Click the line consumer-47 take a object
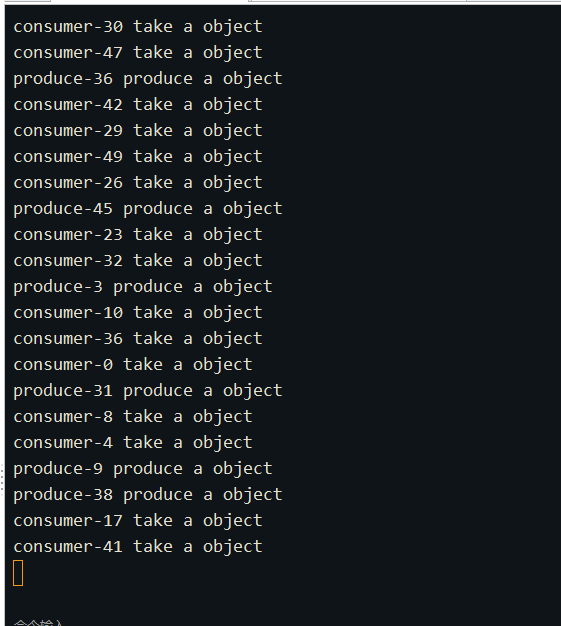The height and width of the screenshot is (626, 561). tap(138, 53)
